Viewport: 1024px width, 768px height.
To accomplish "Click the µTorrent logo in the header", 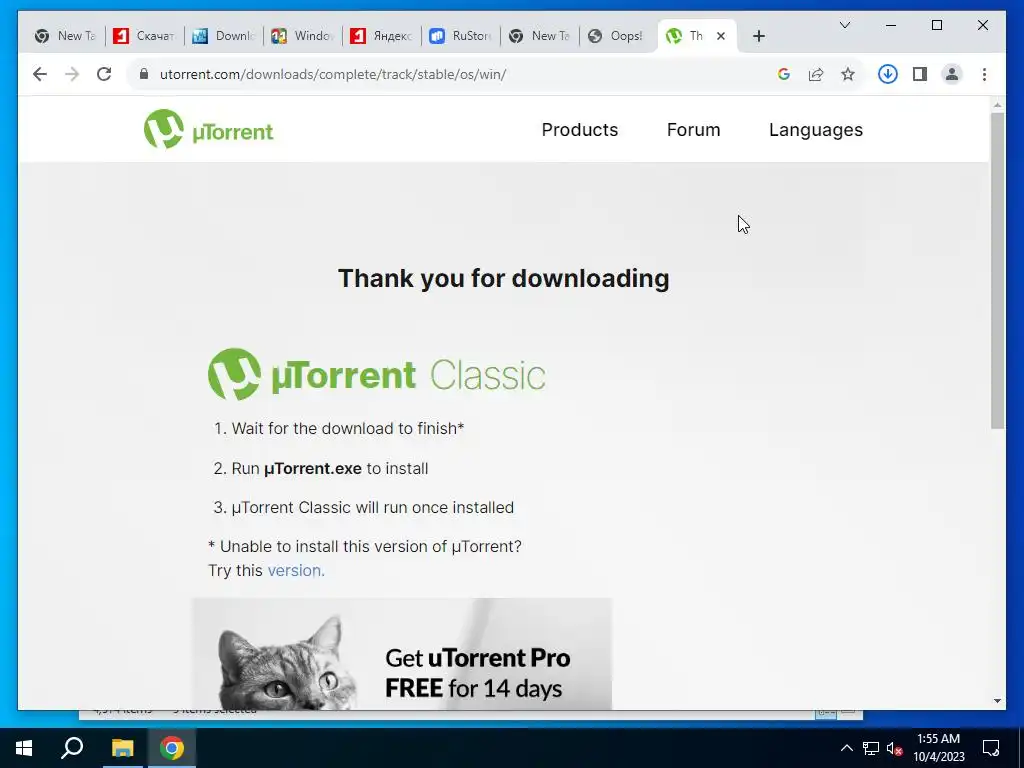I will click(x=208, y=129).
